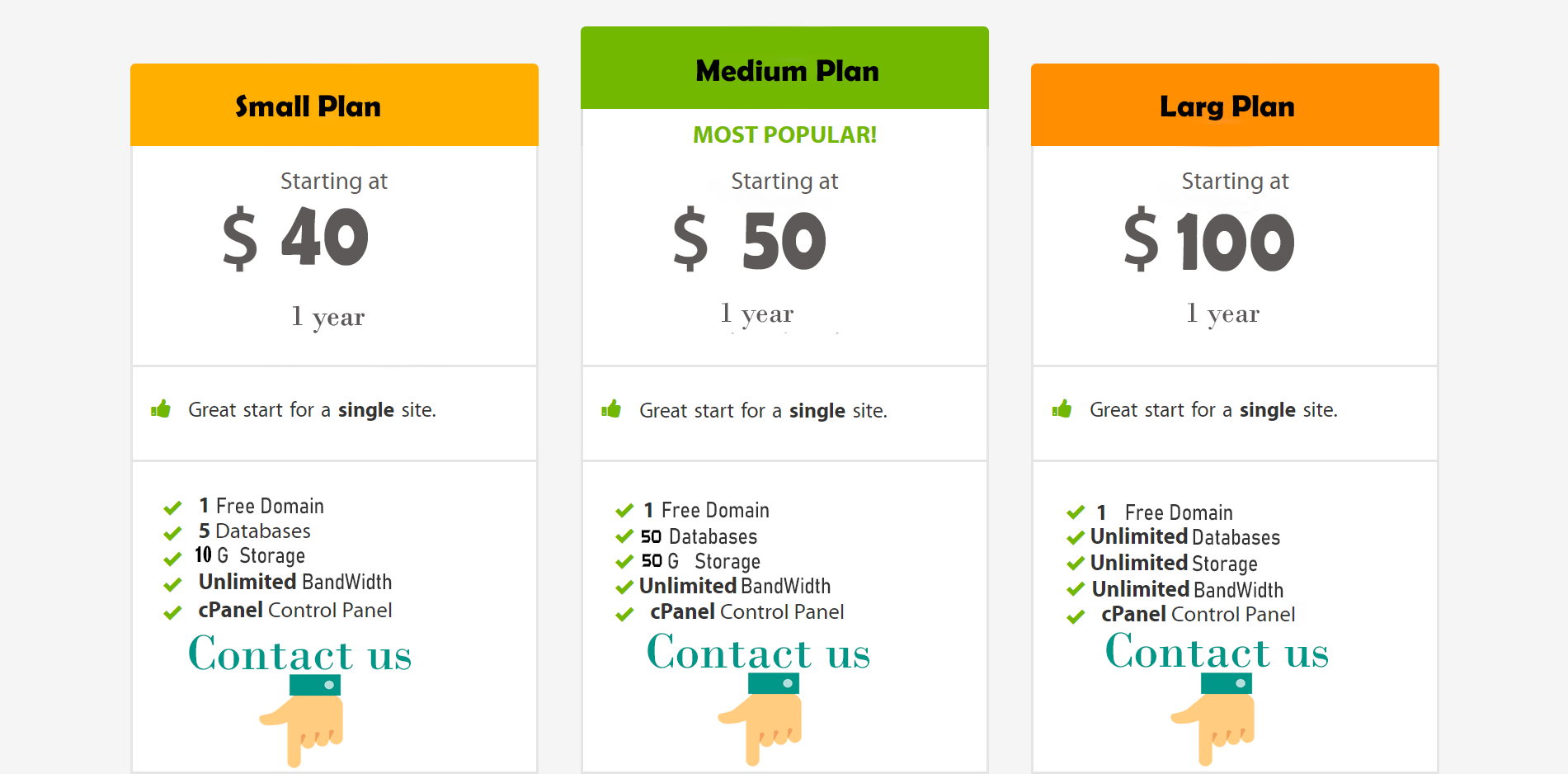Click the Medium Plan thumbs-up icon
This screenshot has height=774, width=1568.
click(x=611, y=408)
